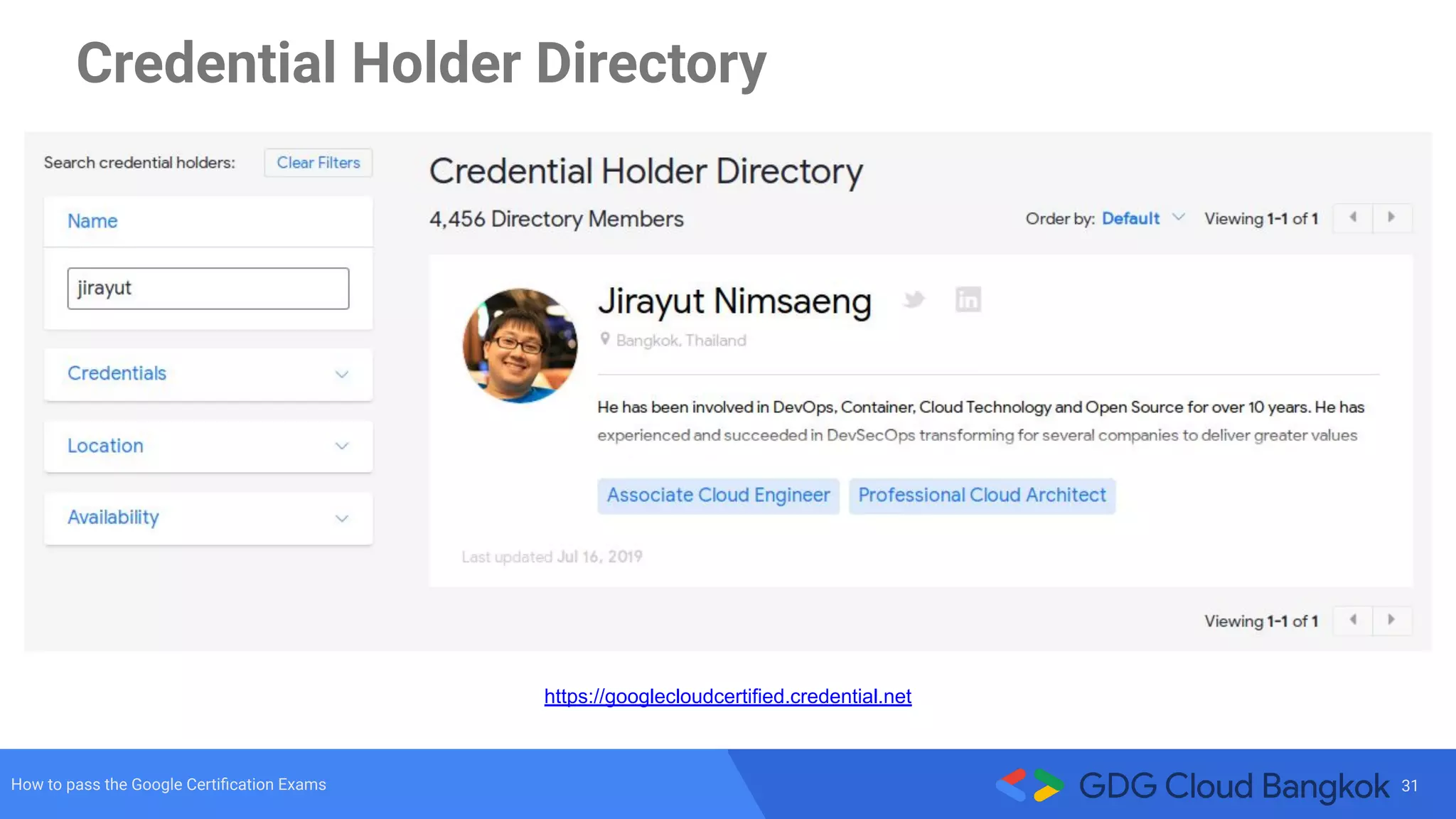Click the name search field containing jirayut
The height and width of the screenshot is (819, 1456).
pos(208,289)
